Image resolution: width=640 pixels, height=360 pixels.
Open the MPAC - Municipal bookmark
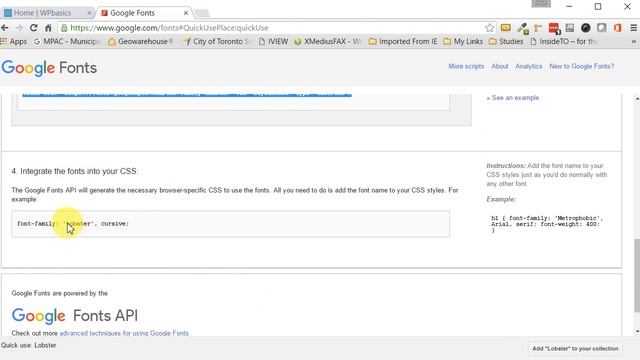point(67,41)
